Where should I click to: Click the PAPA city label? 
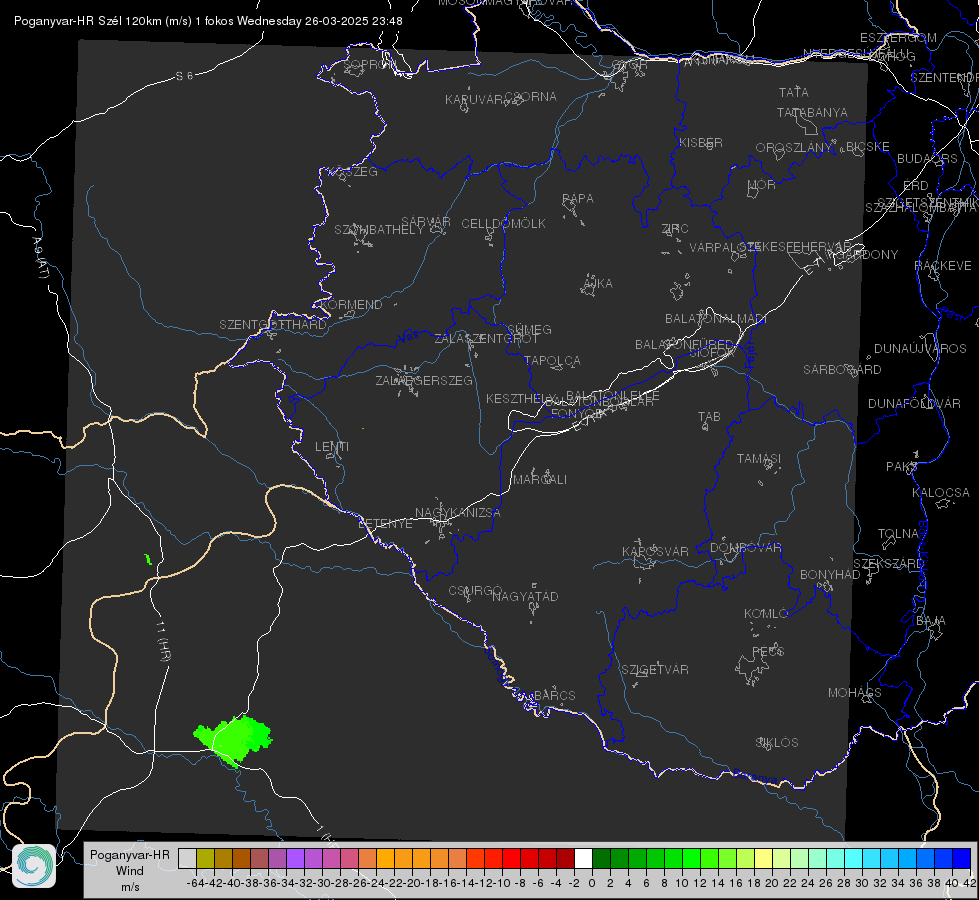(578, 198)
